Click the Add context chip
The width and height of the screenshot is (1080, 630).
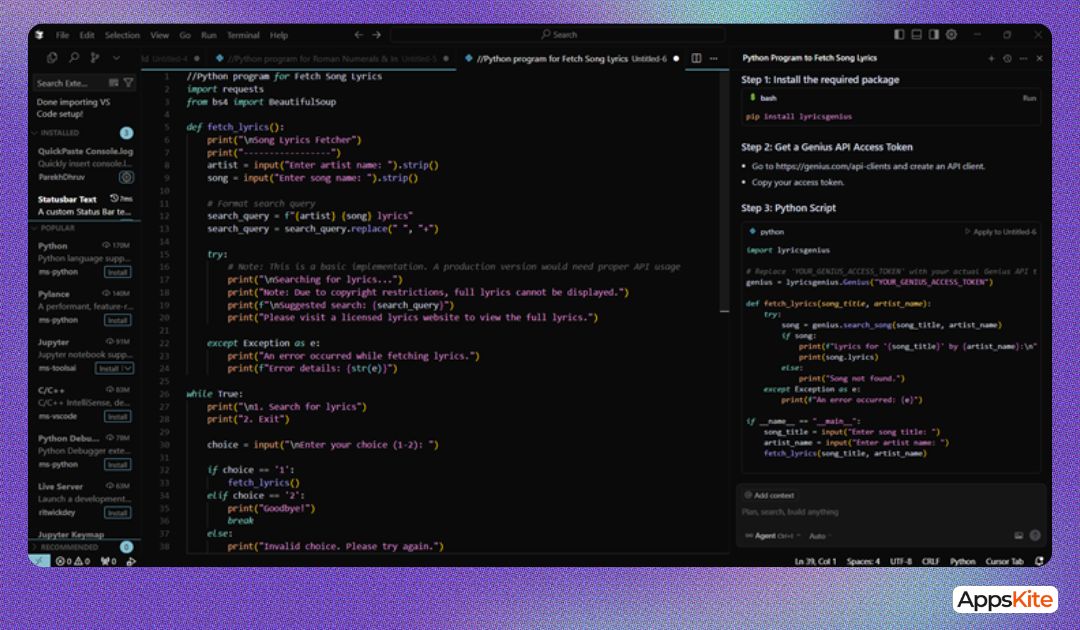[769, 495]
